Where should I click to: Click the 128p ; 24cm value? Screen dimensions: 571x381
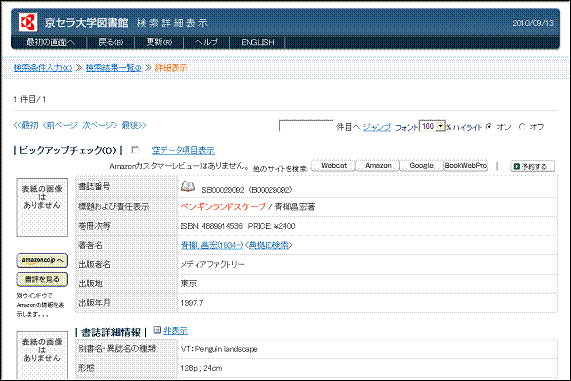(x=201, y=368)
